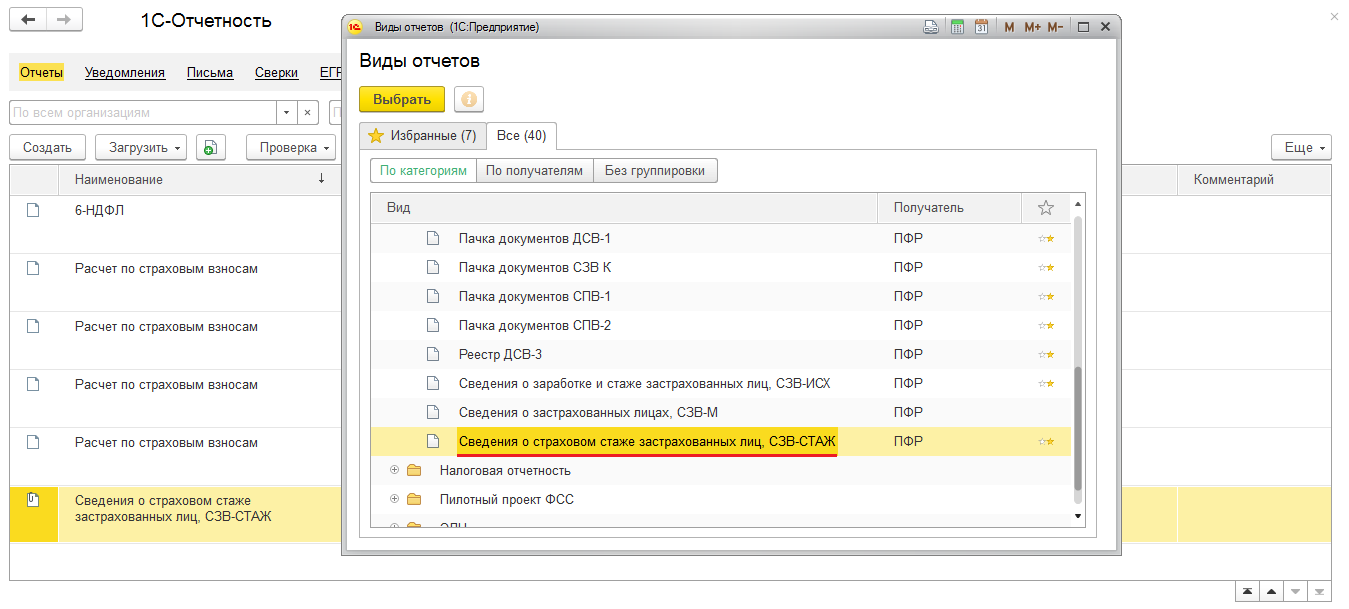Toggle favorite star for Реестр ДСВ-3

[1046, 354]
